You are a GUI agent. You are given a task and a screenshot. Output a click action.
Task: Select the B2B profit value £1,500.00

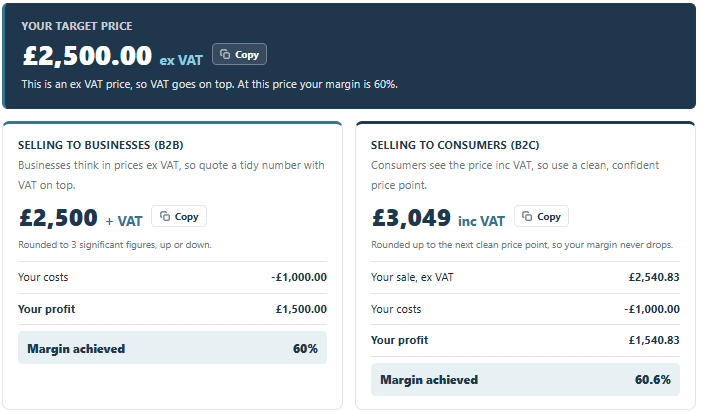point(301,309)
